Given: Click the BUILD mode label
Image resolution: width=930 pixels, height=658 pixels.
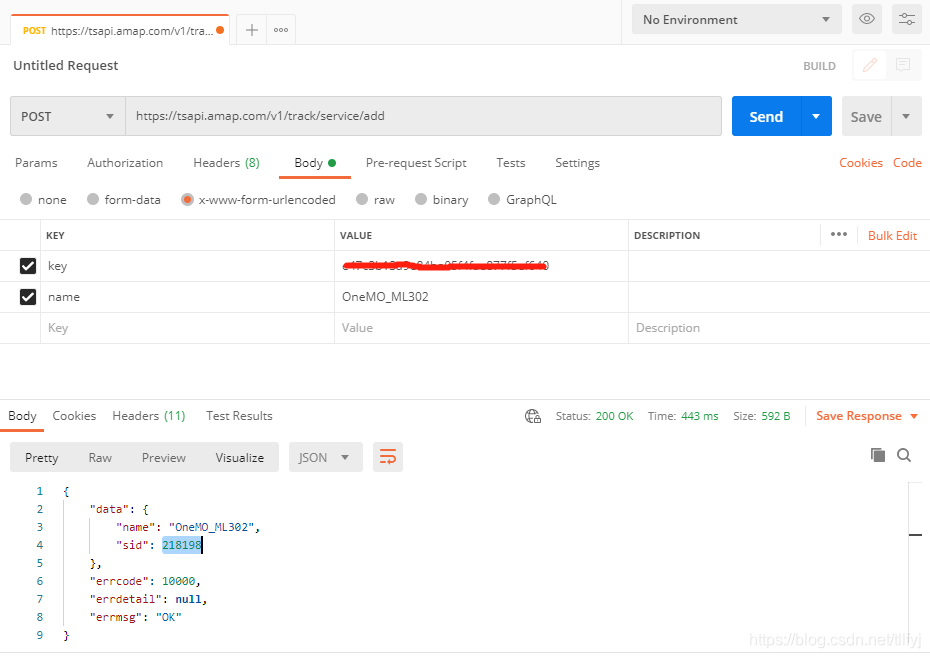Looking at the screenshot, I should point(819,66).
